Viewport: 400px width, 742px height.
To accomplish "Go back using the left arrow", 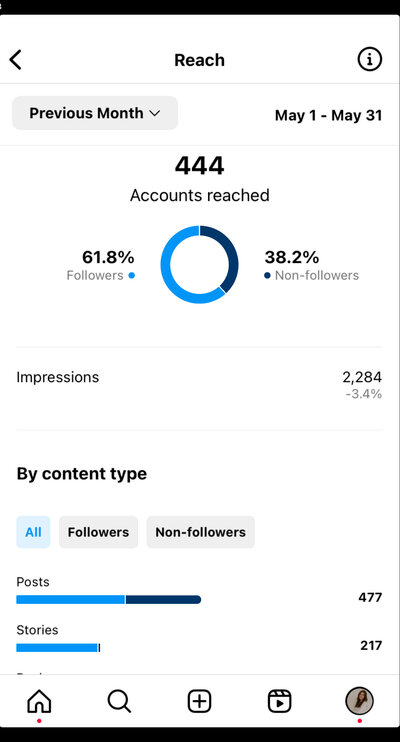I will point(16,60).
